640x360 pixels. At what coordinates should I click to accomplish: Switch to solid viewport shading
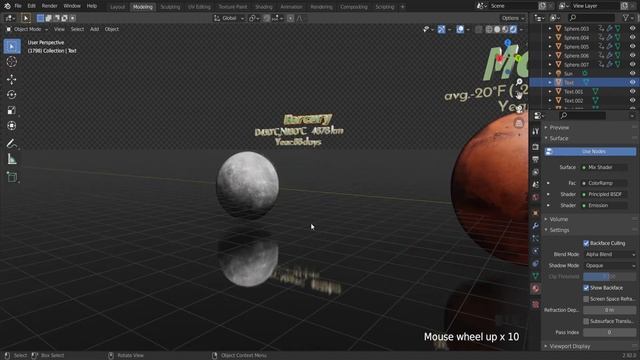click(x=497, y=29)
